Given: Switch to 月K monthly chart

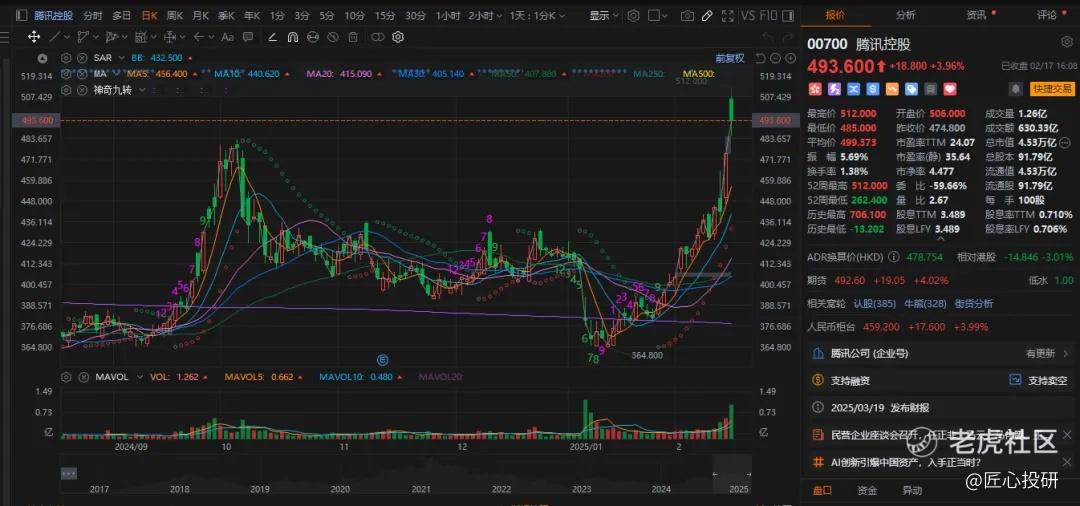Looking at the screenshot, I should click(x=200, y=15).
